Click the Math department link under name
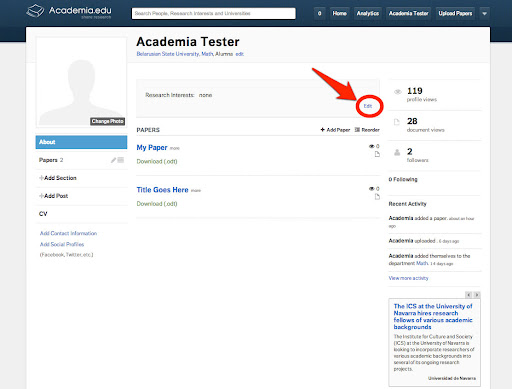512x389 pixels. pos(207,54)
